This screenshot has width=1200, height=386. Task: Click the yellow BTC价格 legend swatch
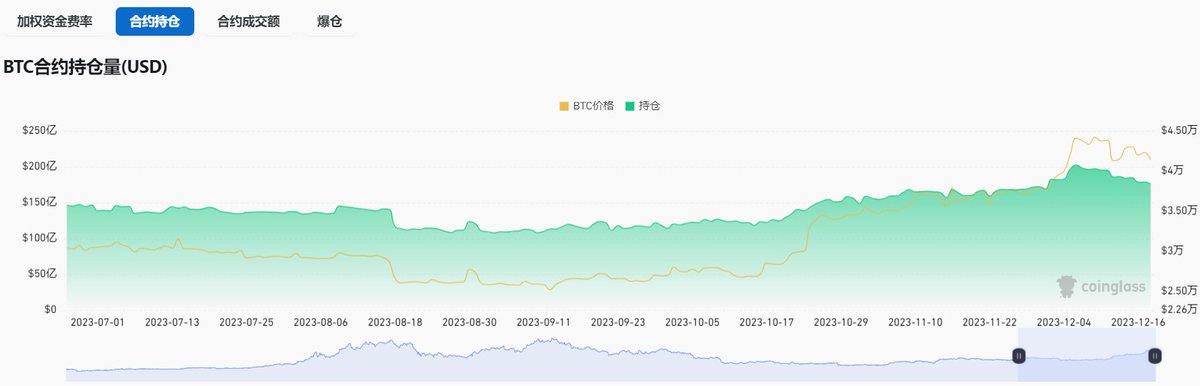click(563, 105)
